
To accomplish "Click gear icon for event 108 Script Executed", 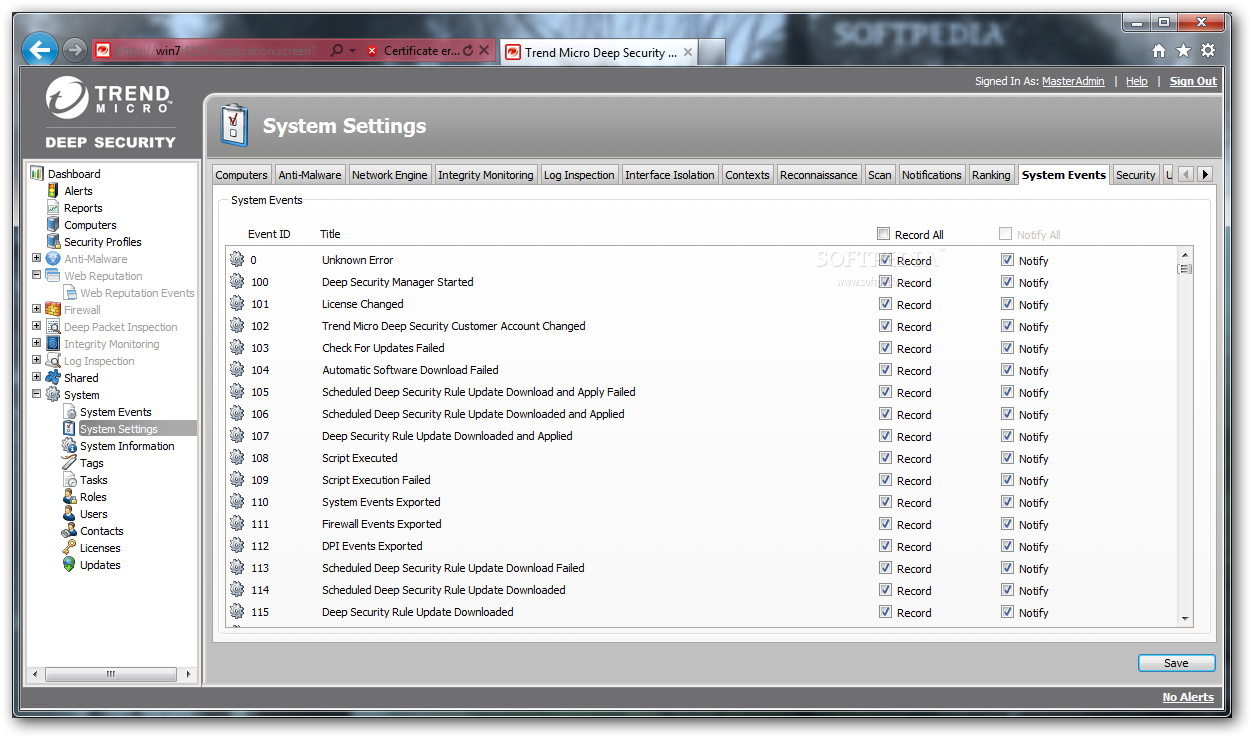I will (x=237, y=458).
